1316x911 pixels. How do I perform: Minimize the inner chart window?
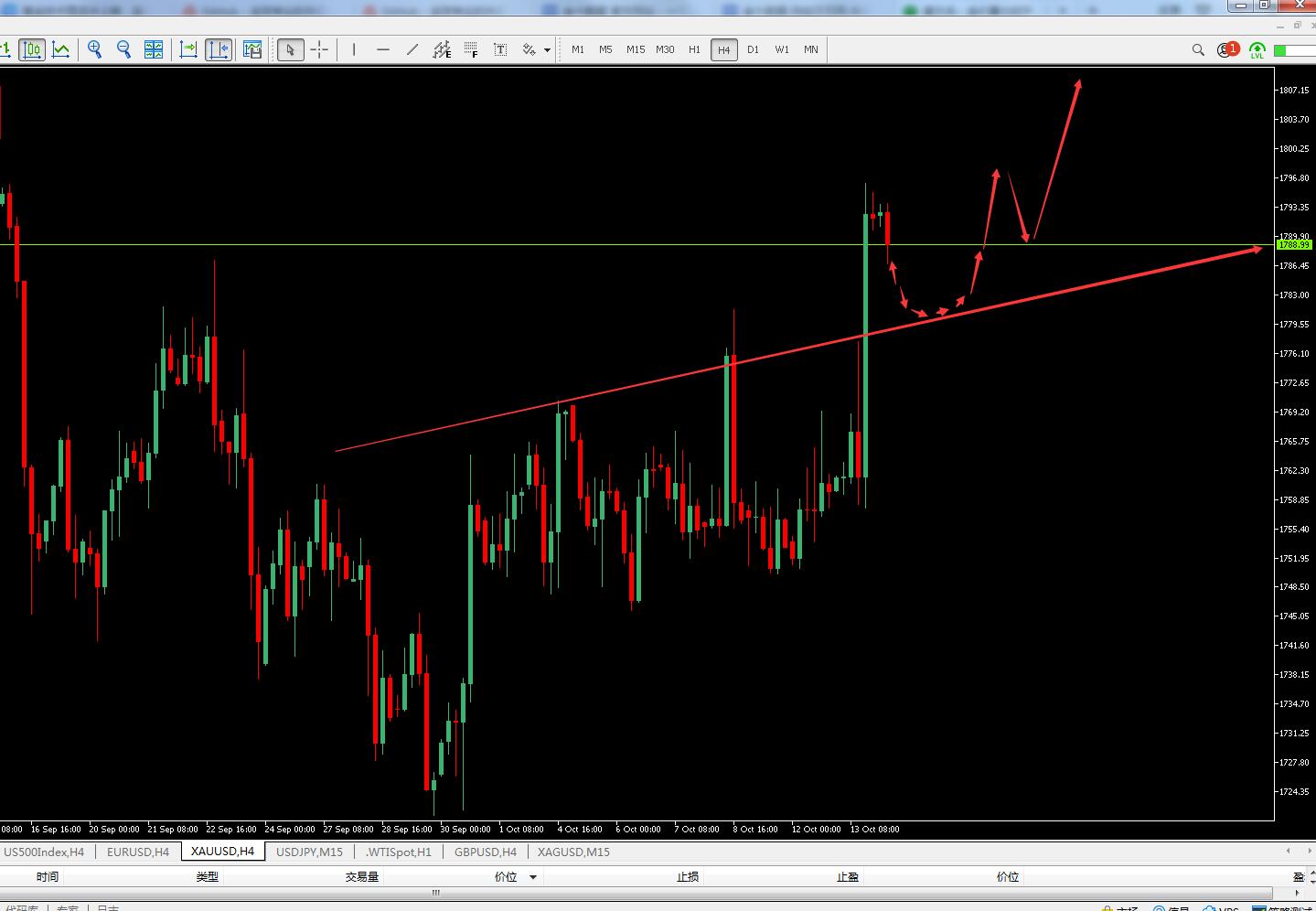pos(1281,26)
